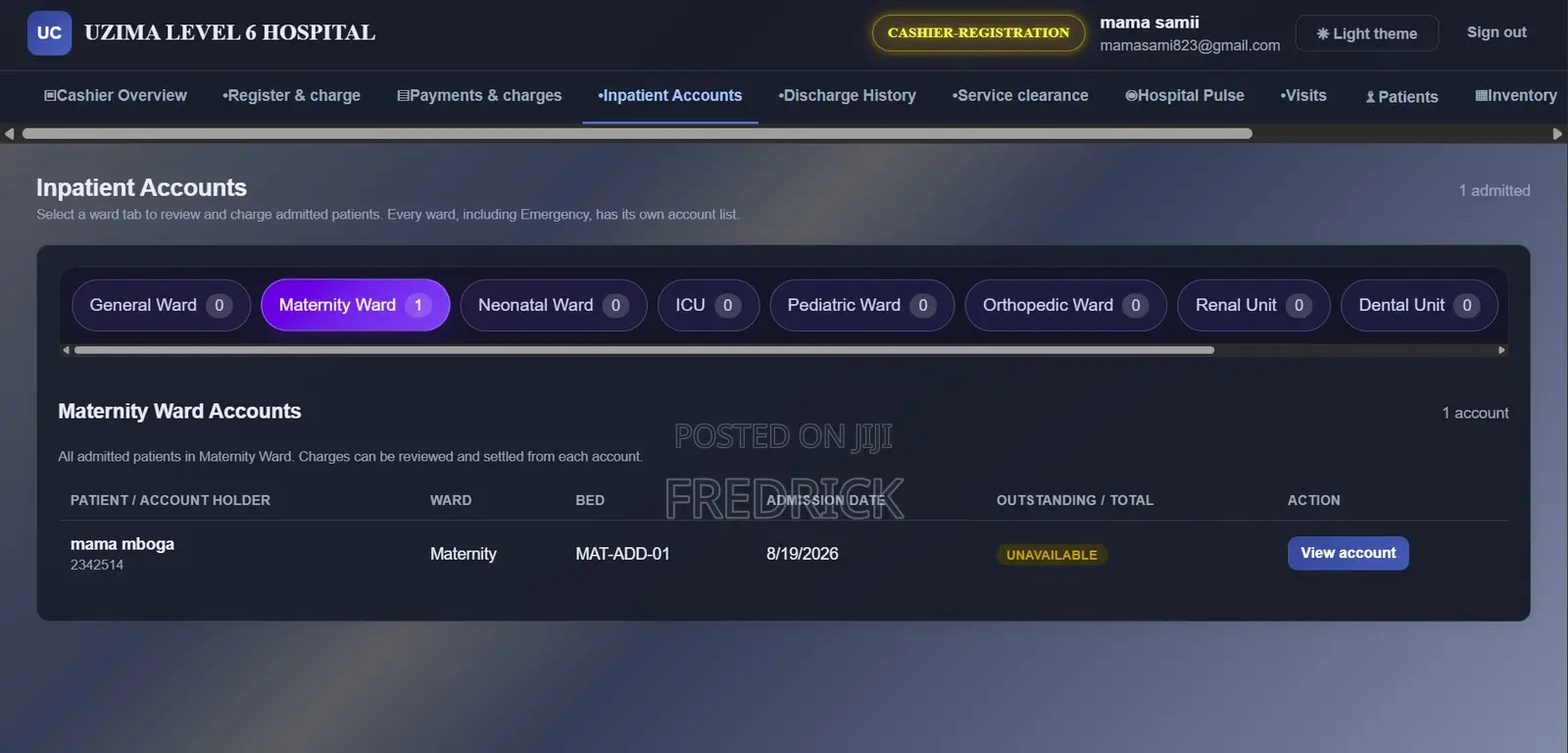Select the Inpatient Accounts tab

pos(670,95)
